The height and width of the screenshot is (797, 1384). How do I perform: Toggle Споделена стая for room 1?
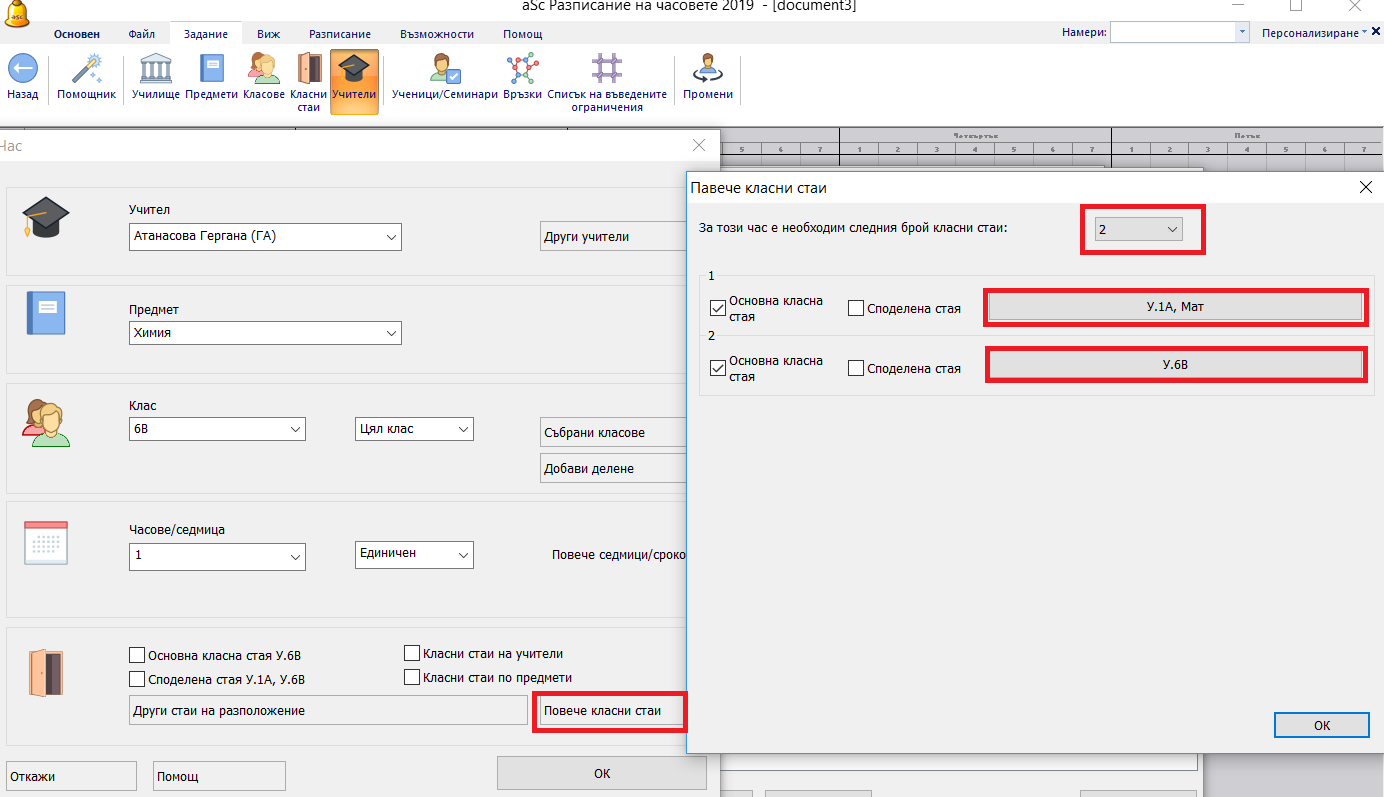point(856,309)
